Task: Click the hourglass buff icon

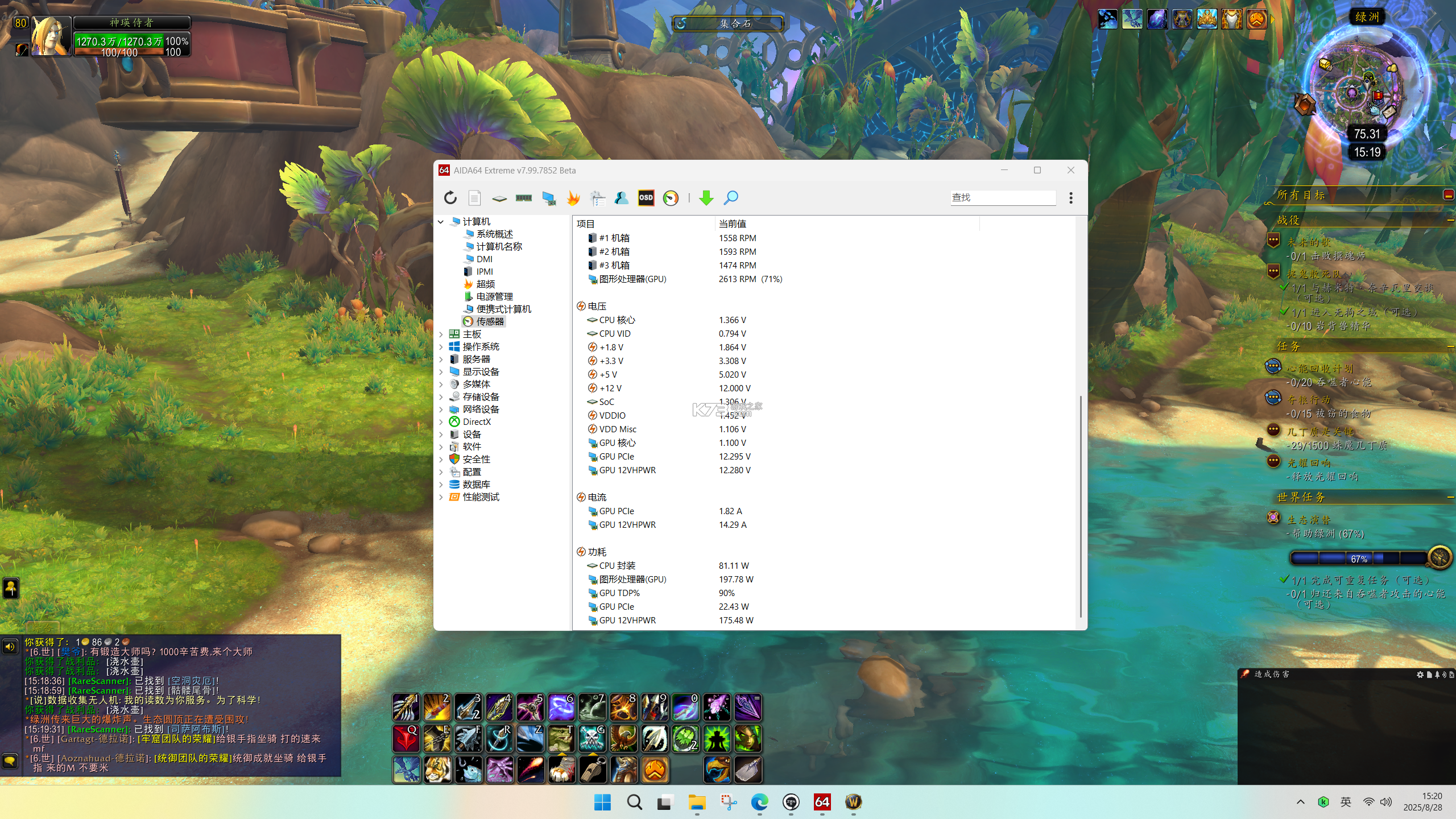Action: [x=1182, y=19]
